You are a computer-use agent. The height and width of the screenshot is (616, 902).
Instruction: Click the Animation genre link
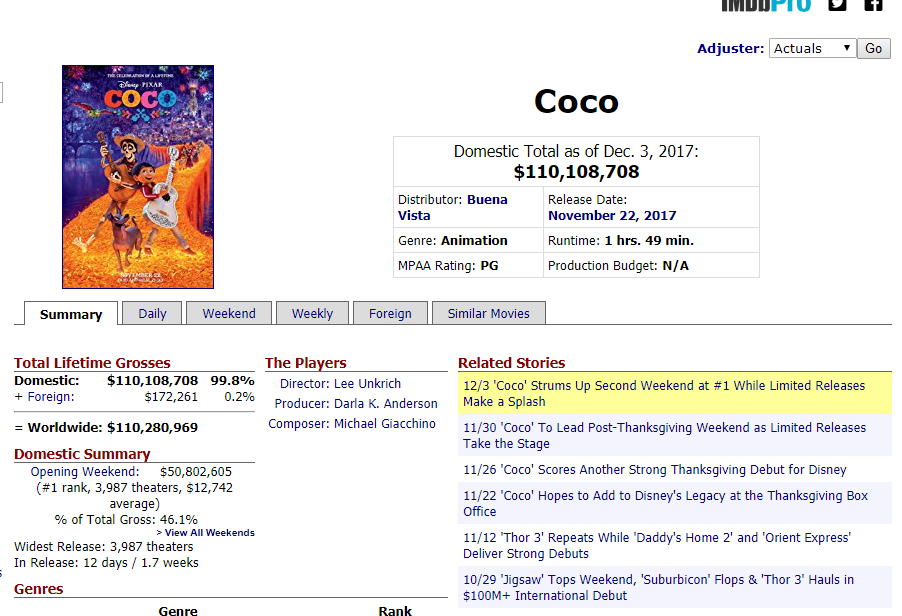point(474,240)
